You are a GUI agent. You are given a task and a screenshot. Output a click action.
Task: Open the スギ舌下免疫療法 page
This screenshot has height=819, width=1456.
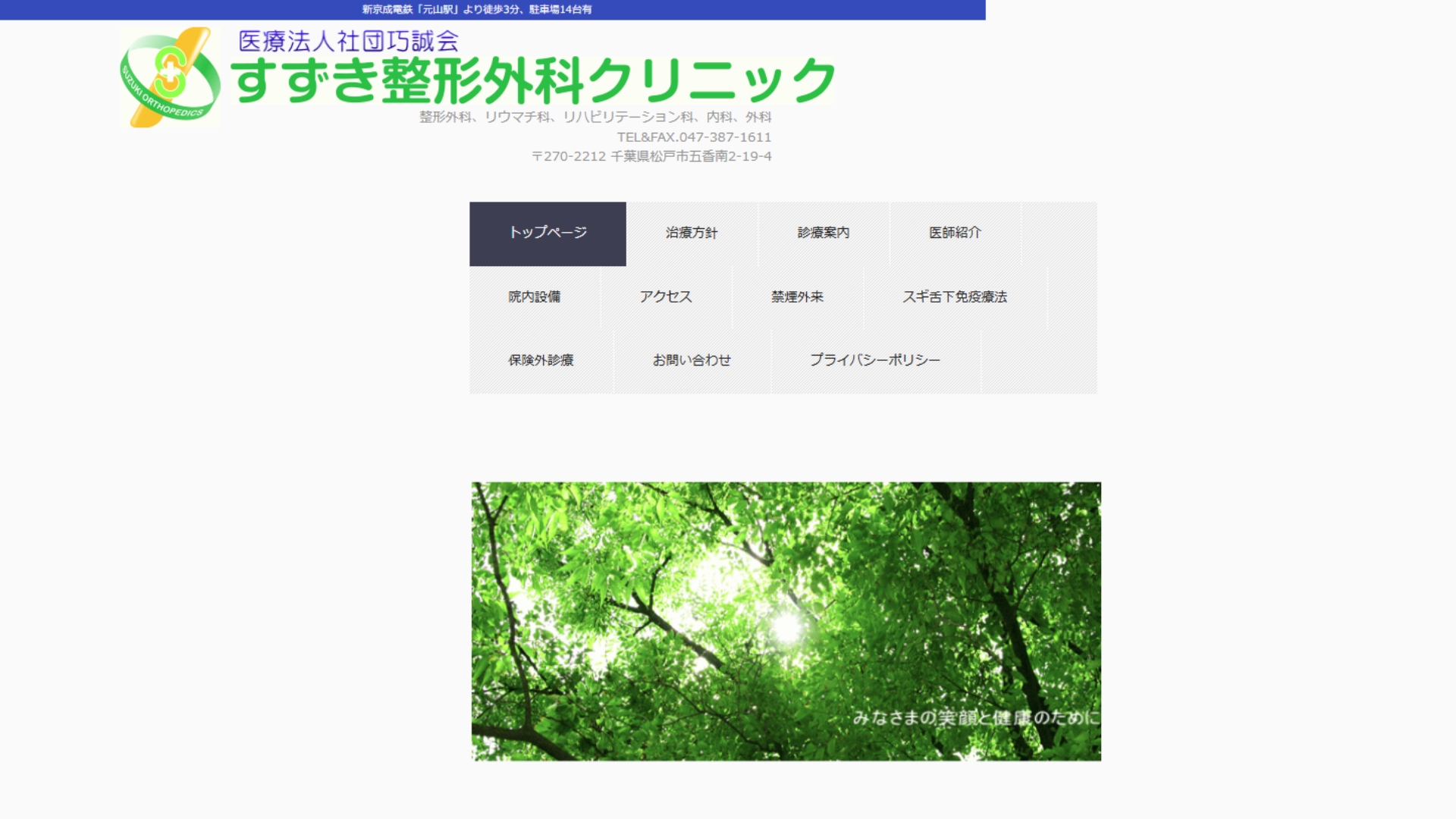(x=957, y=297)
